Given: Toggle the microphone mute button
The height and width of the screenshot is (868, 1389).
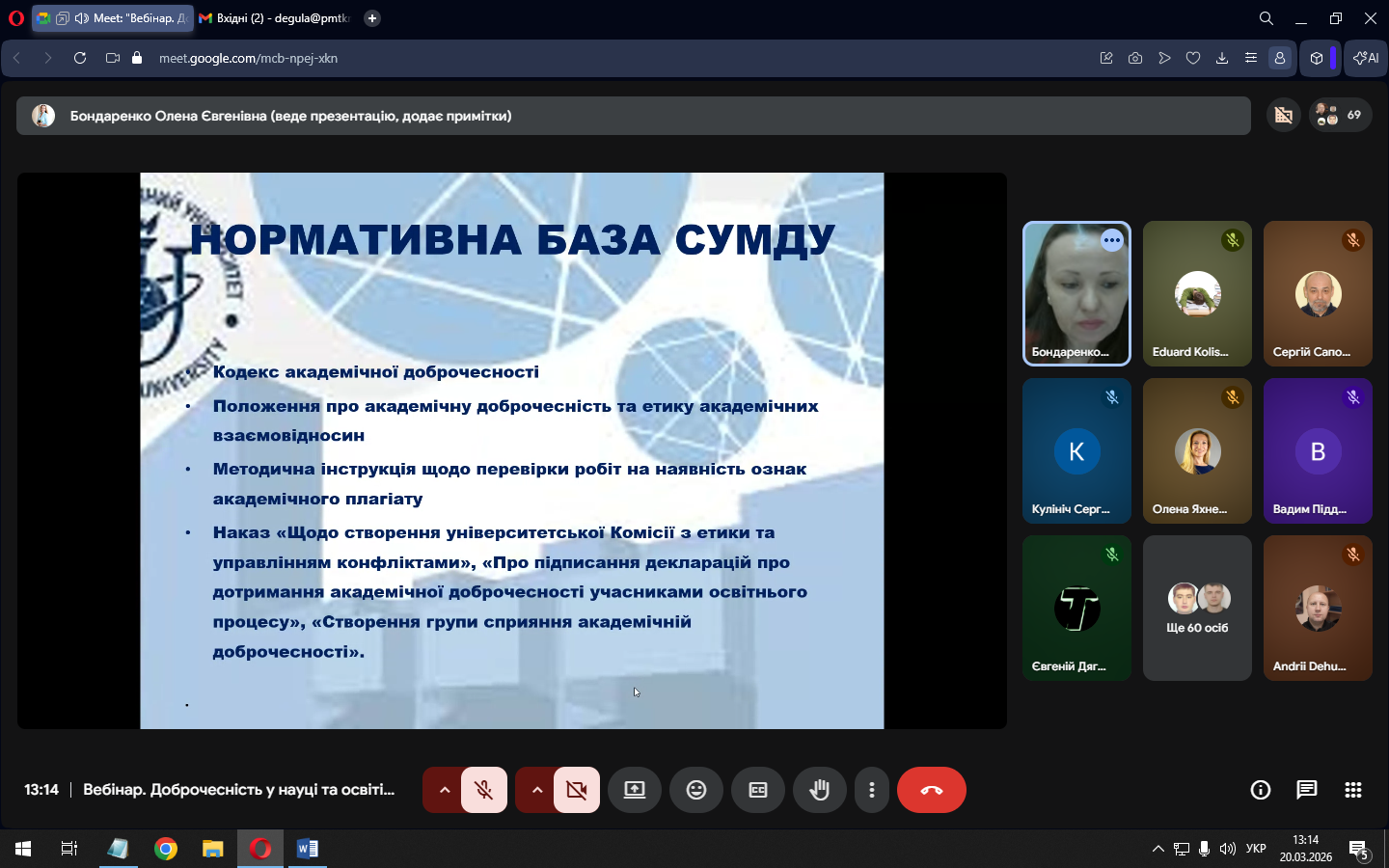Looking at the screenshot, I should (484, 790).
